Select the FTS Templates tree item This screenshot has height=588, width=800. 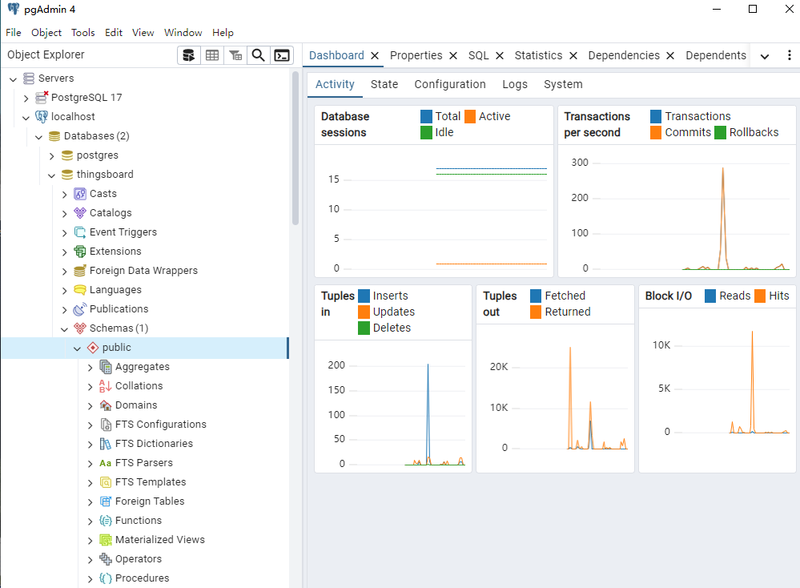coord(151,482)
